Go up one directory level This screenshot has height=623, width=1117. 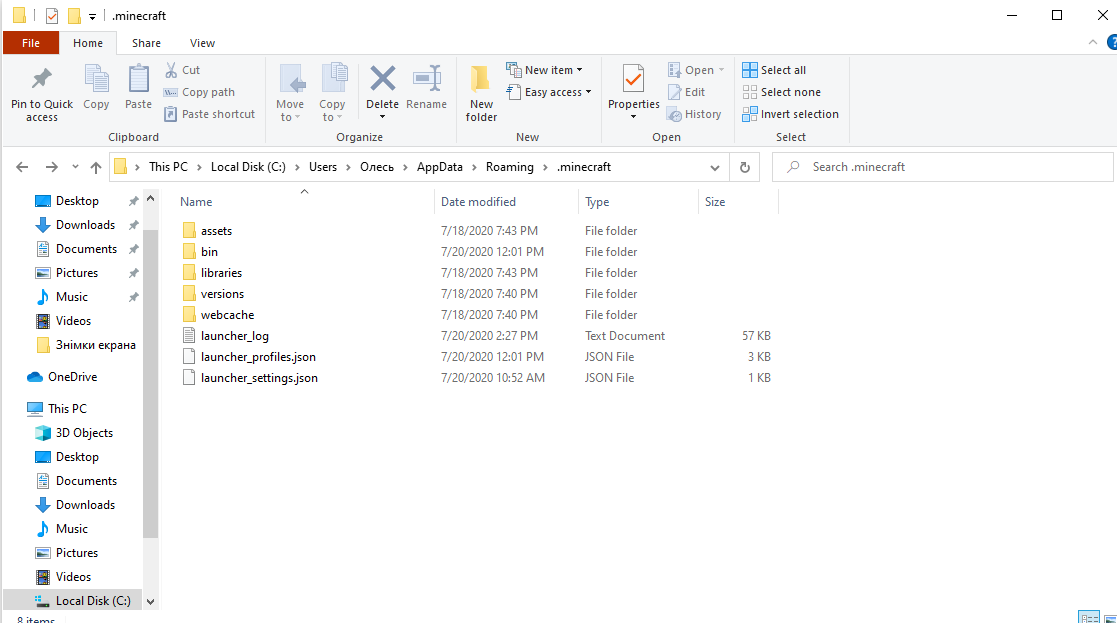click(x=96, y=167)
